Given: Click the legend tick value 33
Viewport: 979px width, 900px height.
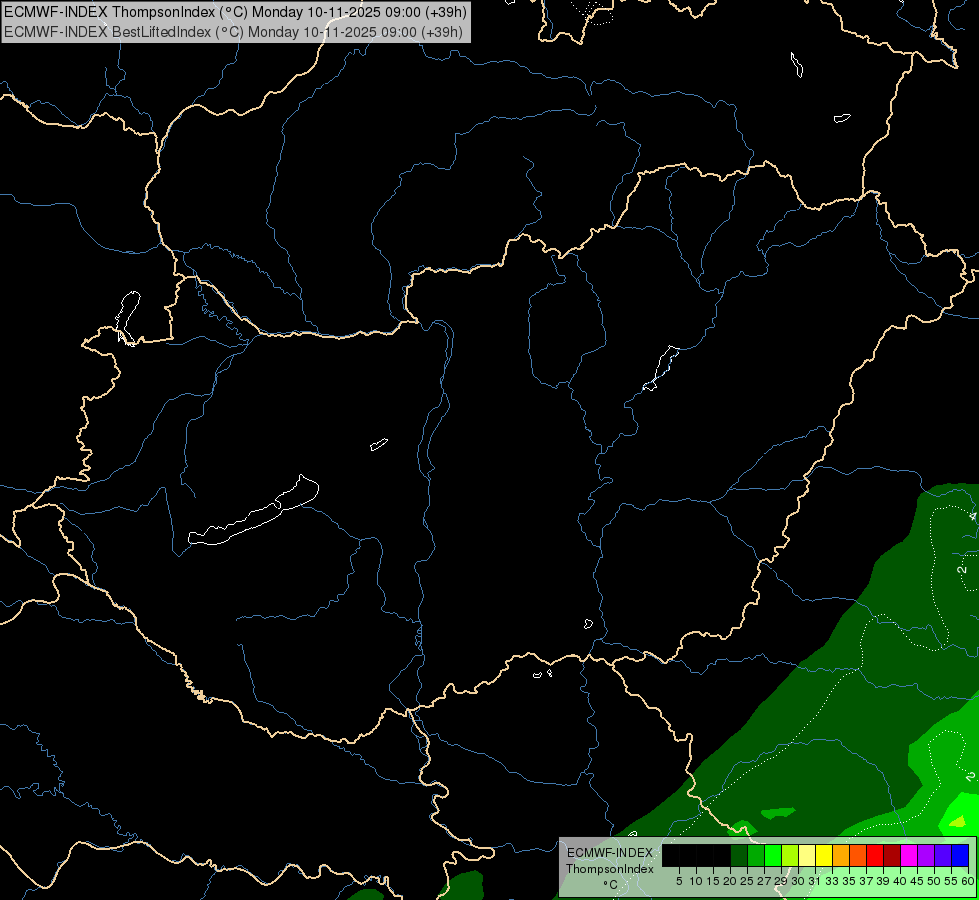Looking at the screenshot, I should tap(832, 881).
